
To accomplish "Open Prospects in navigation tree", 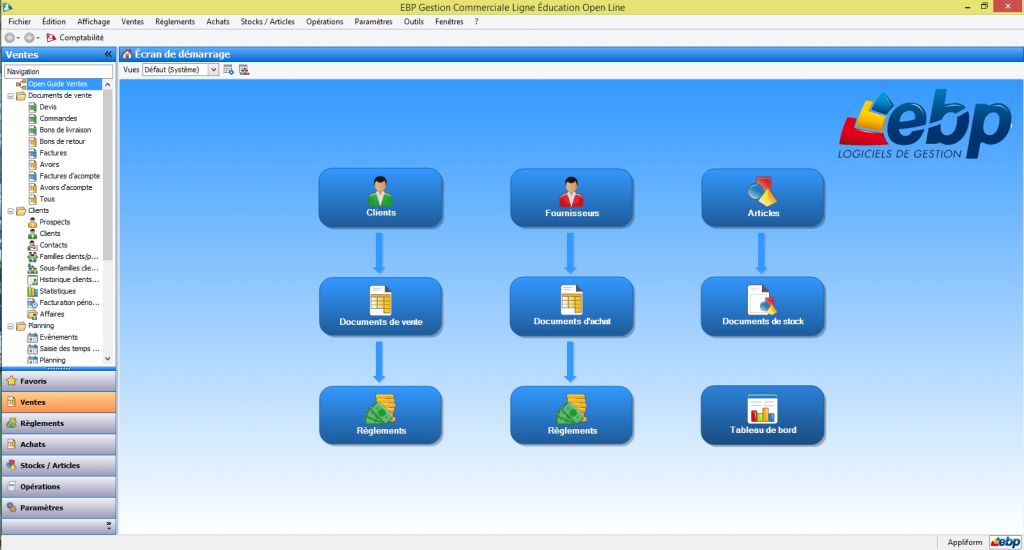I will tap(54, 222).
